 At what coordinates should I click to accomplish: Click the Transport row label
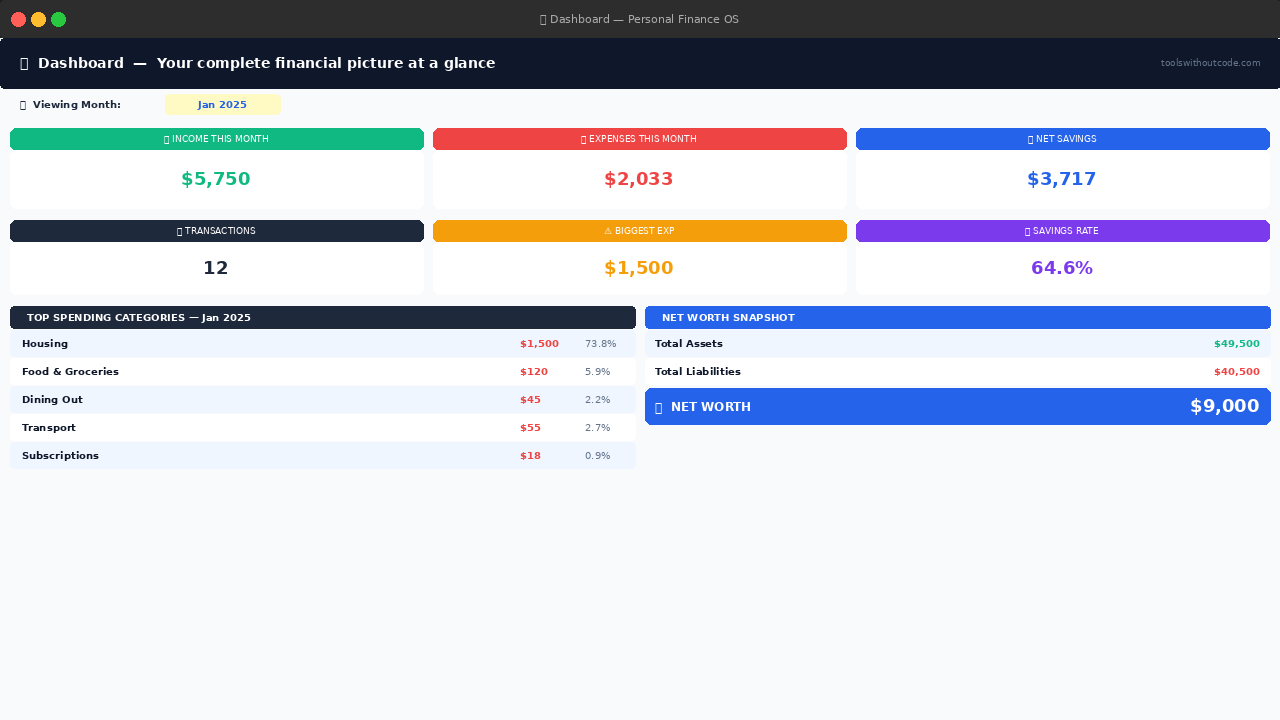point(49,428)
